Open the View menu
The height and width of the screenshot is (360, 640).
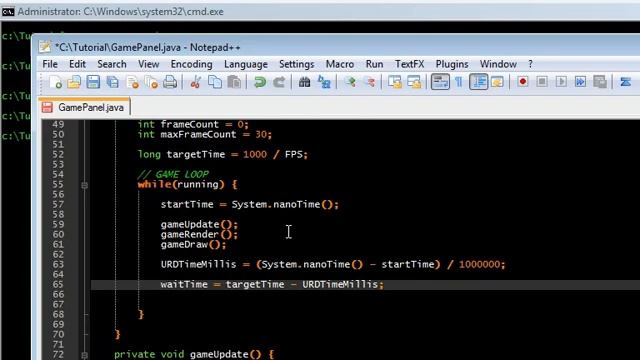[x=149, y=64]
